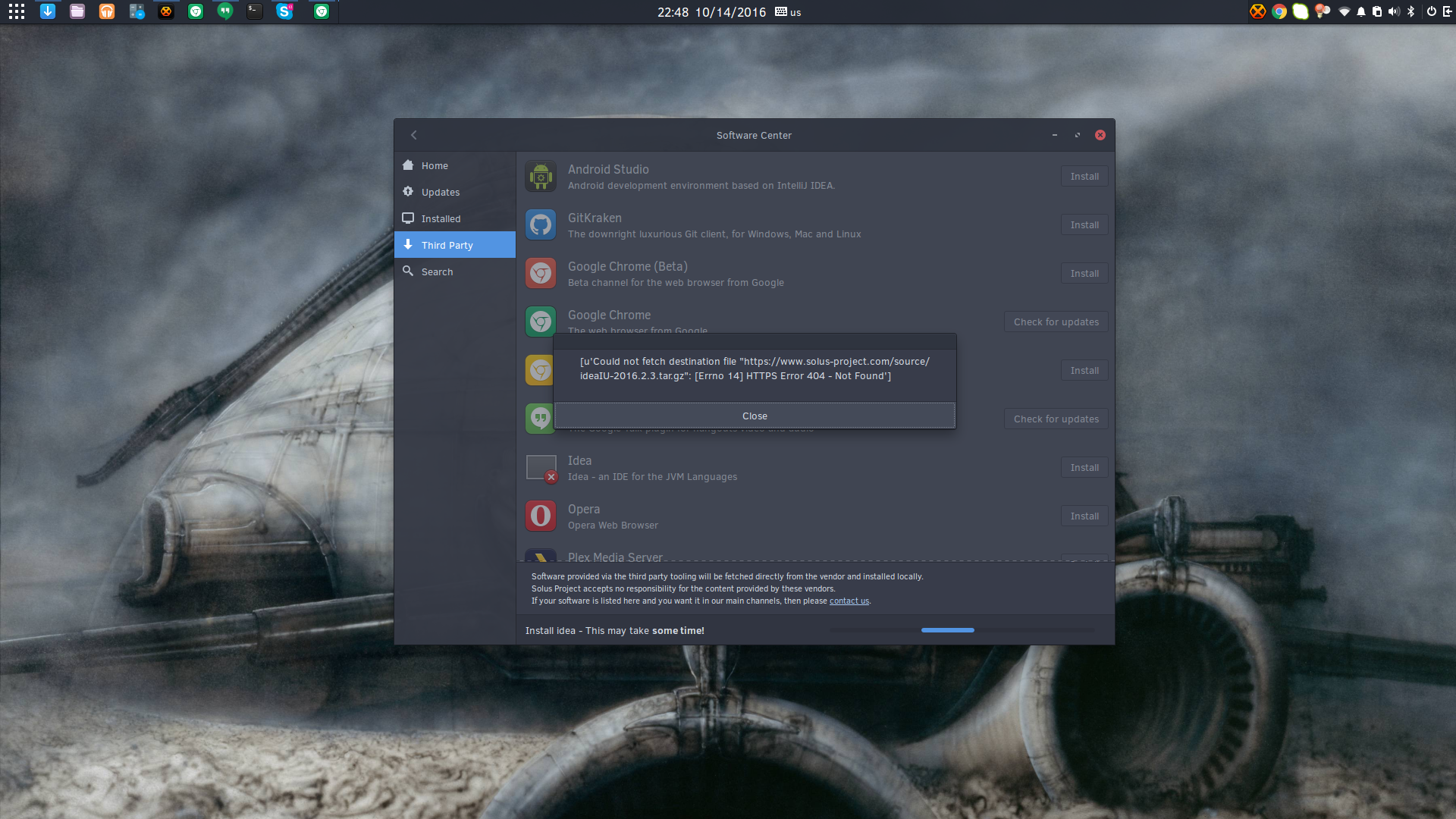Click the HTTPS Error 404 message text
The width and height of the screenshot is (1456, 819).
pyautogui.click(x=755, y=369)
